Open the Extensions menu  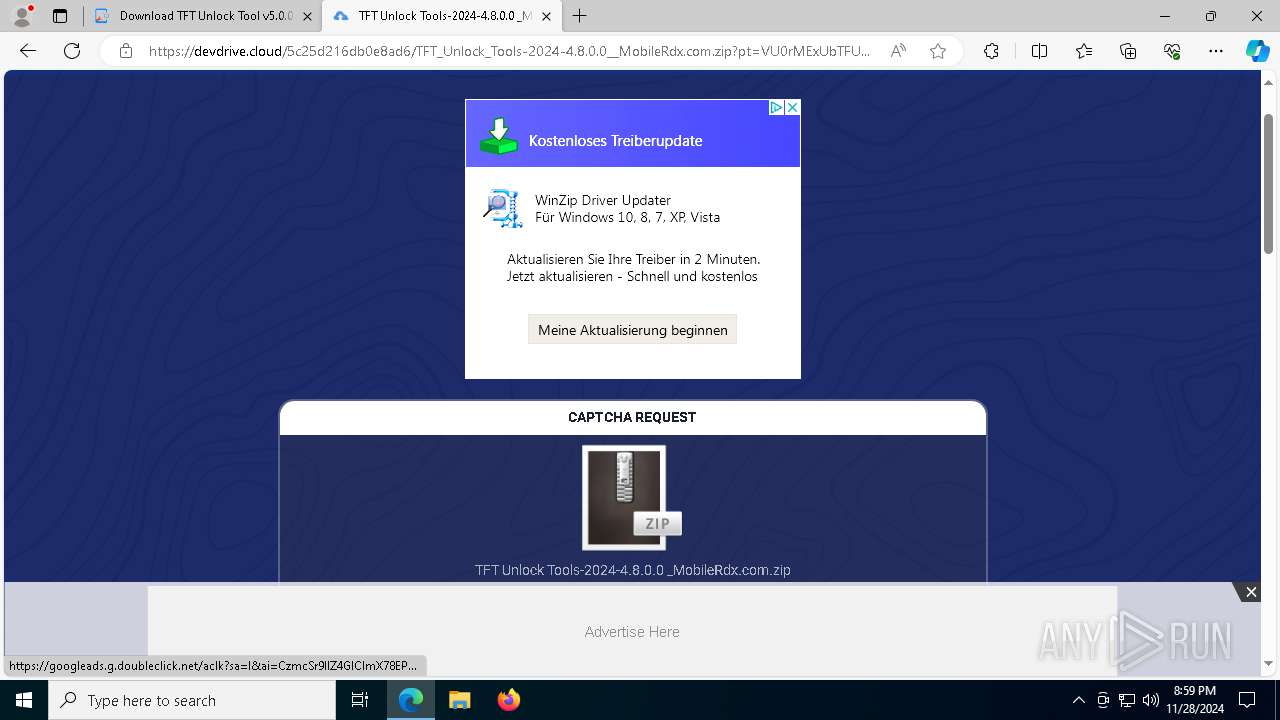coord(991,51)
